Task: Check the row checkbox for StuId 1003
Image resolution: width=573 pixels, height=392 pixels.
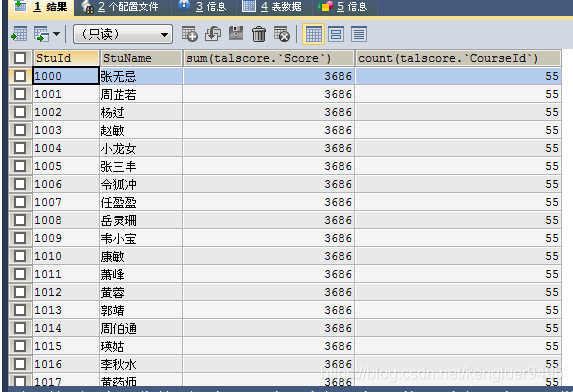Action: [x=20, y=130]
